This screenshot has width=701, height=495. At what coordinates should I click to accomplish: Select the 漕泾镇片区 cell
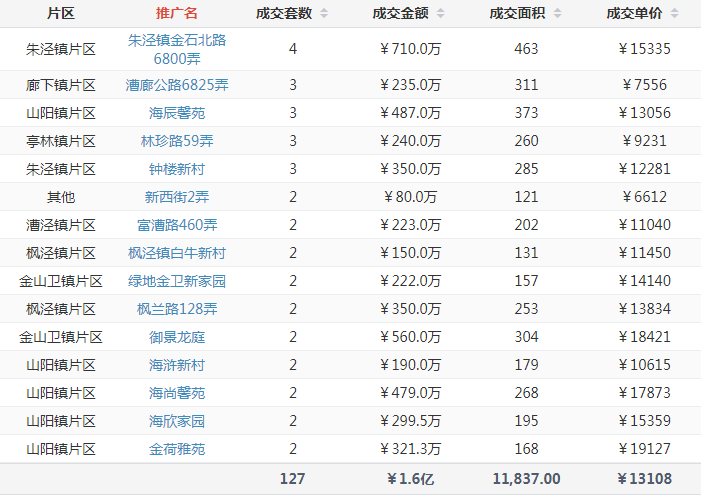[61, 225]
